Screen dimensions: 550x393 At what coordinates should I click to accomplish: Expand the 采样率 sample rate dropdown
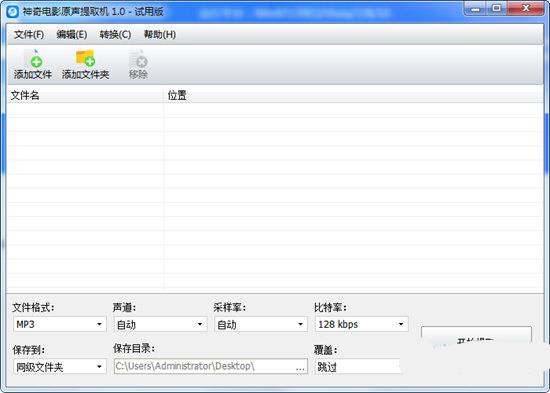(261, 324)
